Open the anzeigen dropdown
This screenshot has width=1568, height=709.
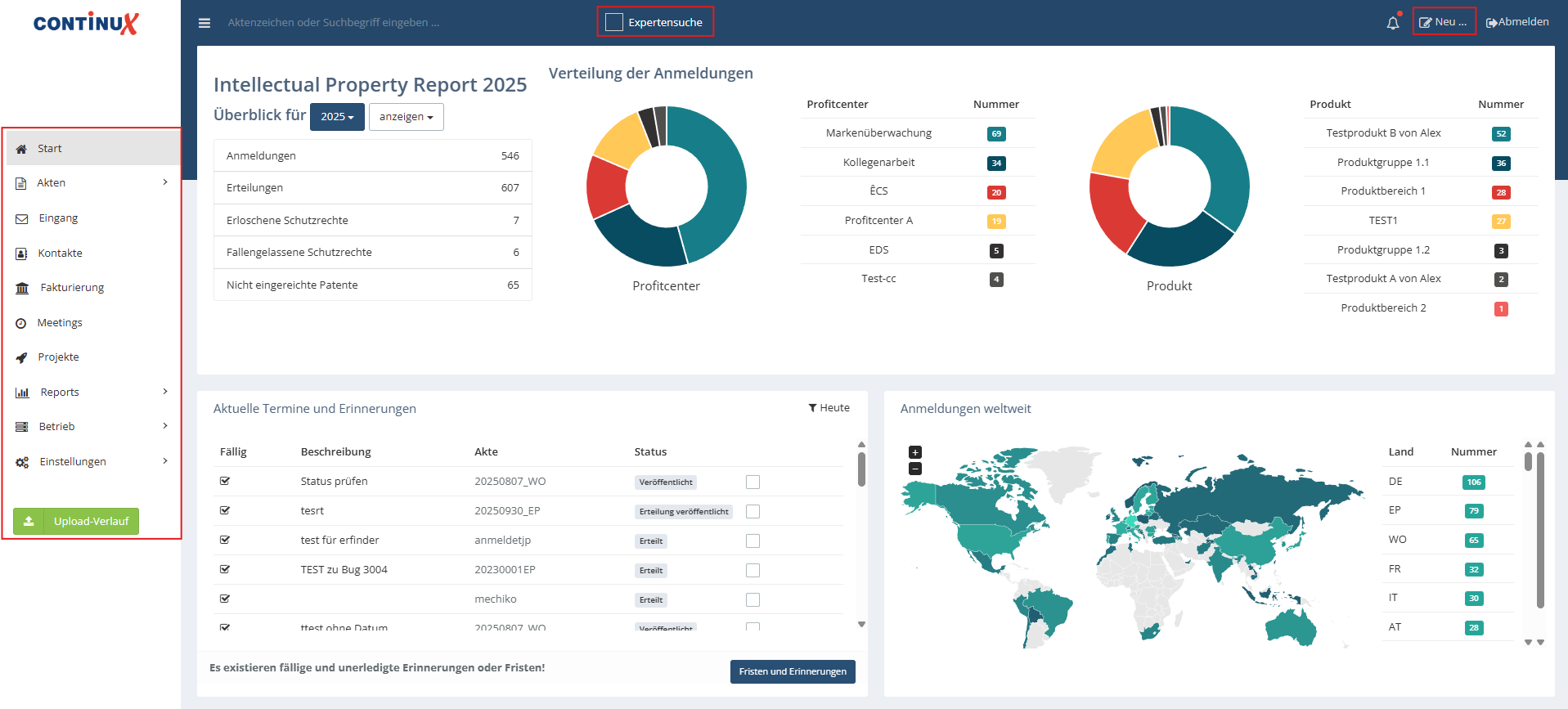pos(407,117)
